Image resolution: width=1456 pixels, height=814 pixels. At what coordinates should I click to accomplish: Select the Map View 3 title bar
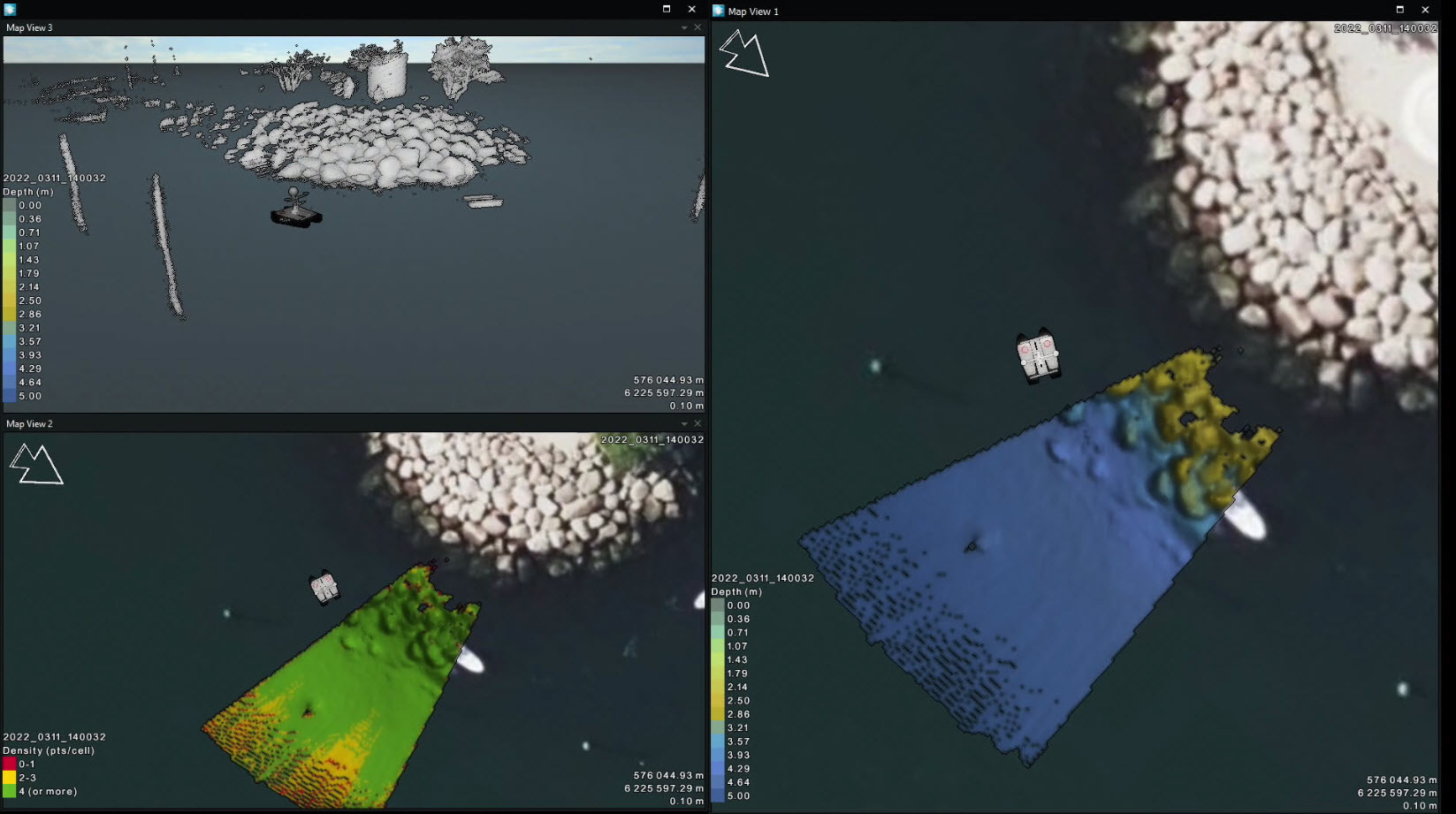(29, 27)
